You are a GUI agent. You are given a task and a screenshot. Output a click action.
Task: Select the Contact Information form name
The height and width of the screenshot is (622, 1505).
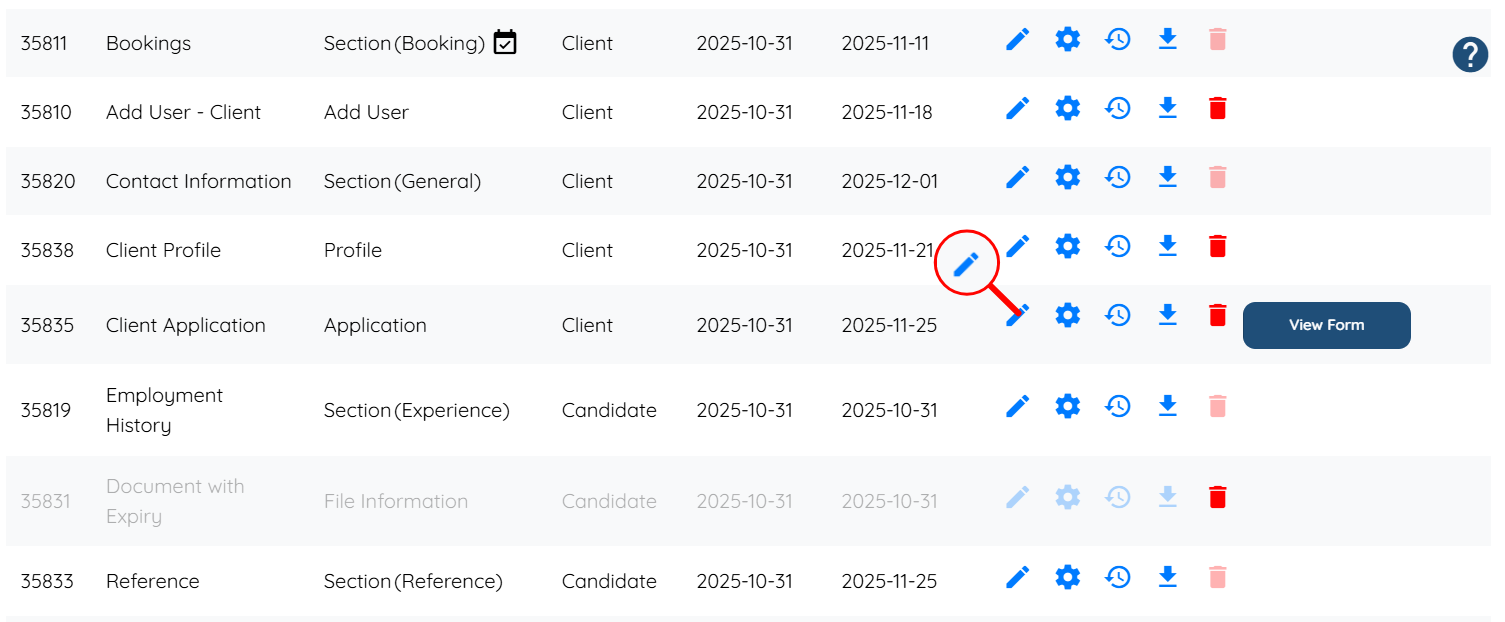pos(198,181)
